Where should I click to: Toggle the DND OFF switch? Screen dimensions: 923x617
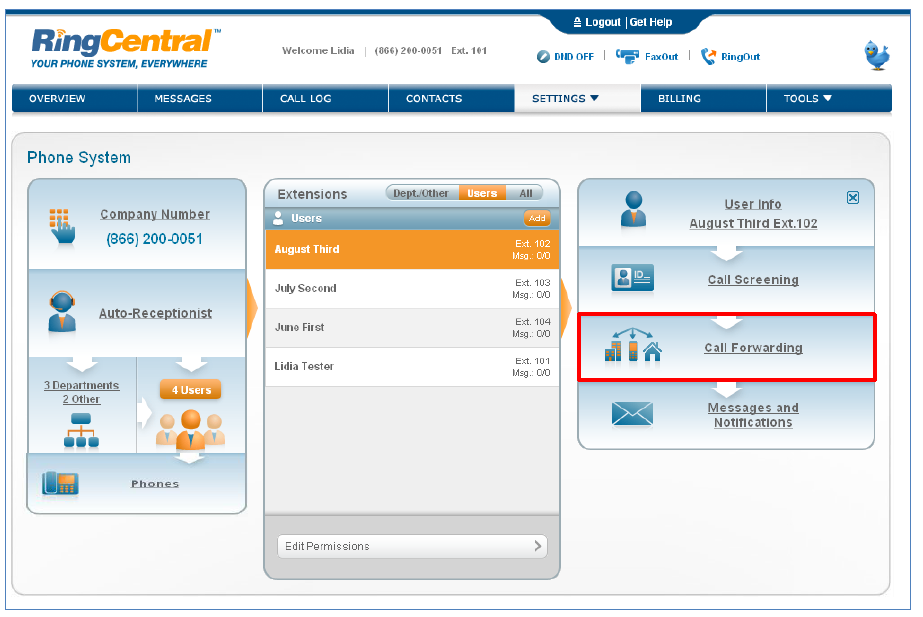(566, 57)
